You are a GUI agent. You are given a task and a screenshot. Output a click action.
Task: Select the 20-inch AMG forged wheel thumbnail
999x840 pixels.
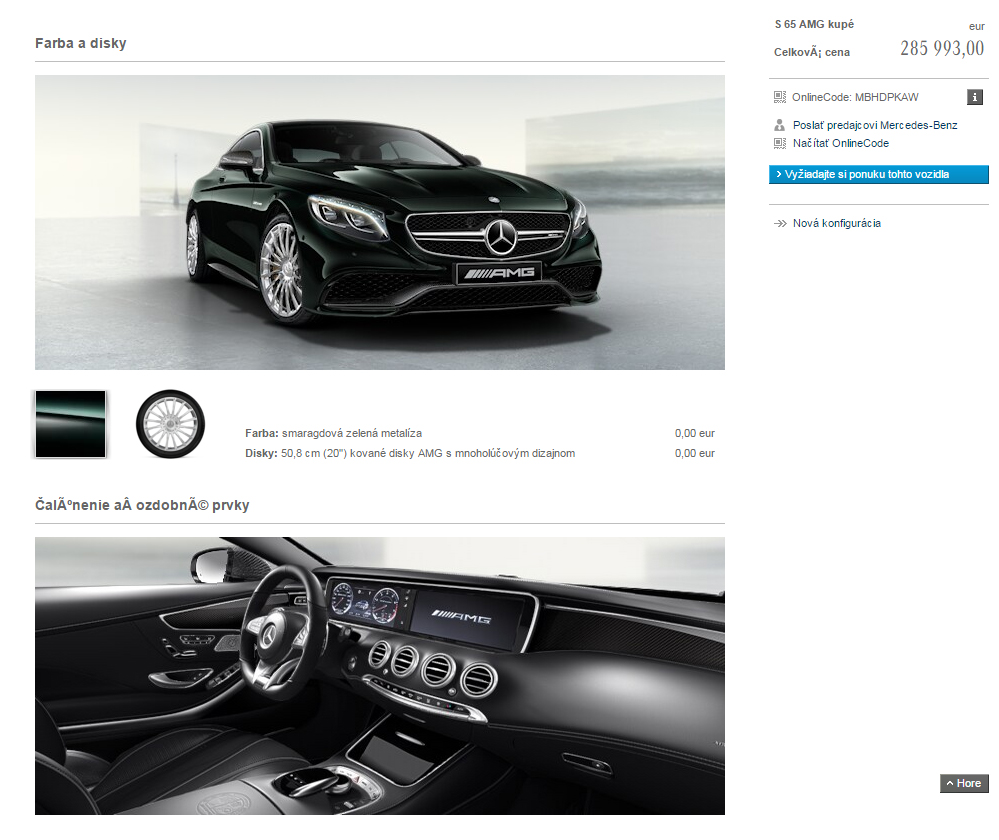coord(169,424)
